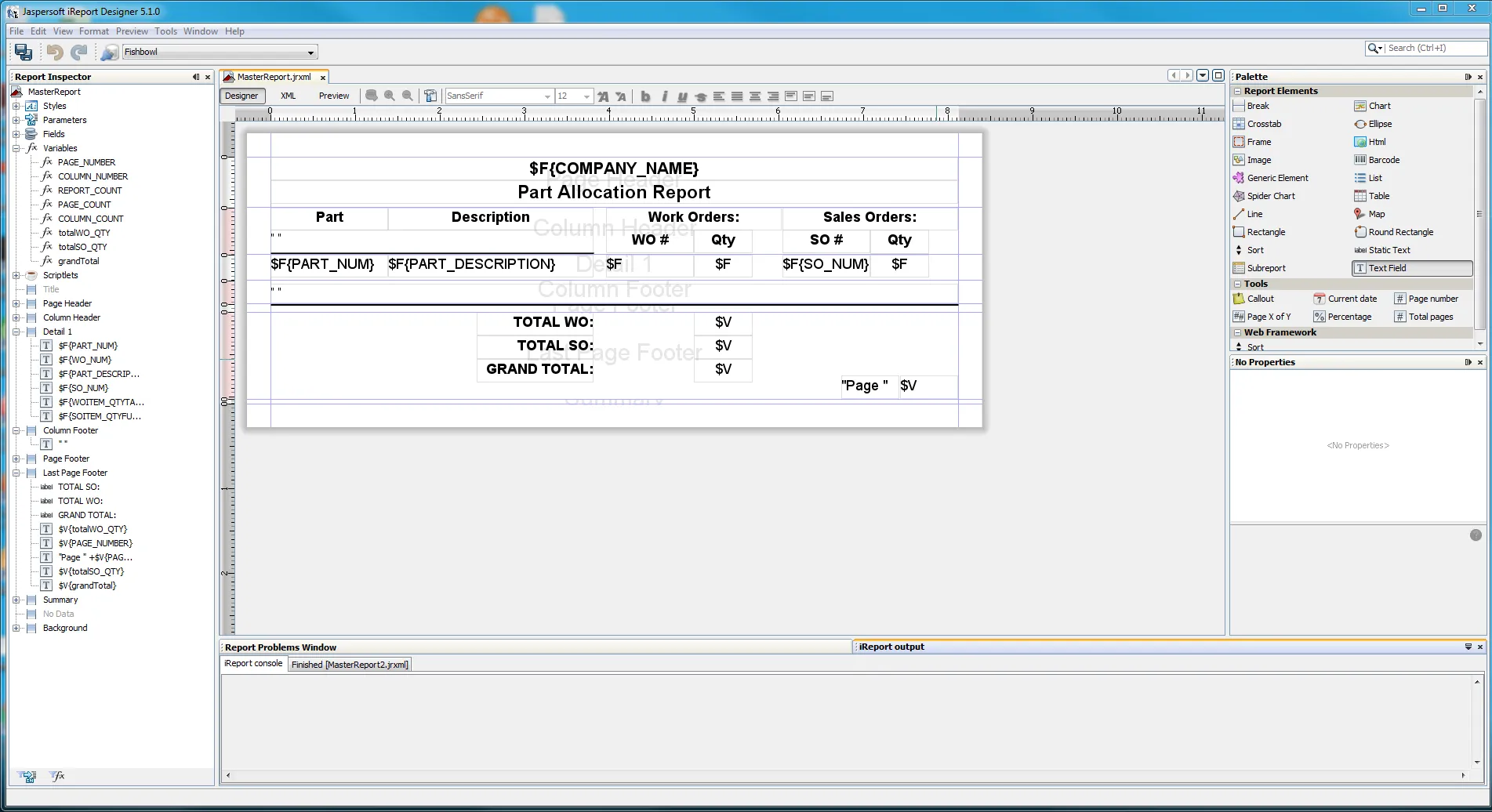The height and width of the screenshot is (812, 1492).
Task: Pick the Total pages tool
Action: pos(1424,317)
